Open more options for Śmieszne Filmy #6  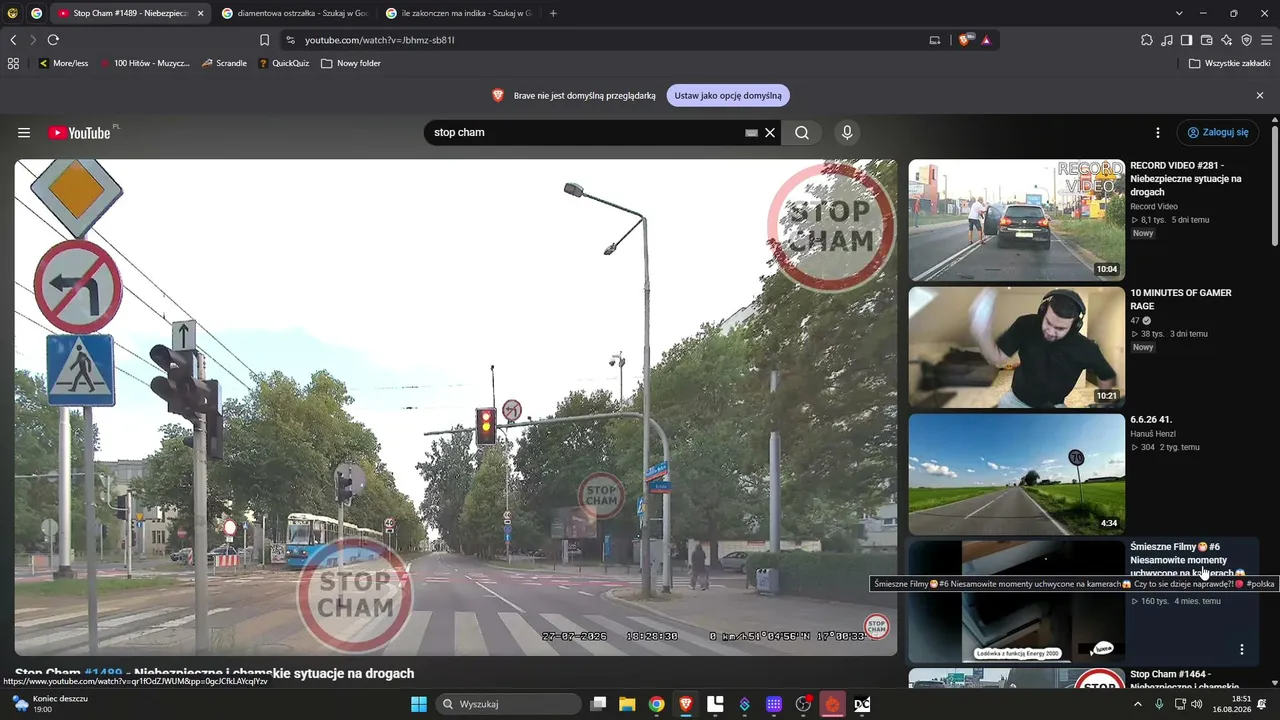pyautogui.click(x=1242, y=649)
